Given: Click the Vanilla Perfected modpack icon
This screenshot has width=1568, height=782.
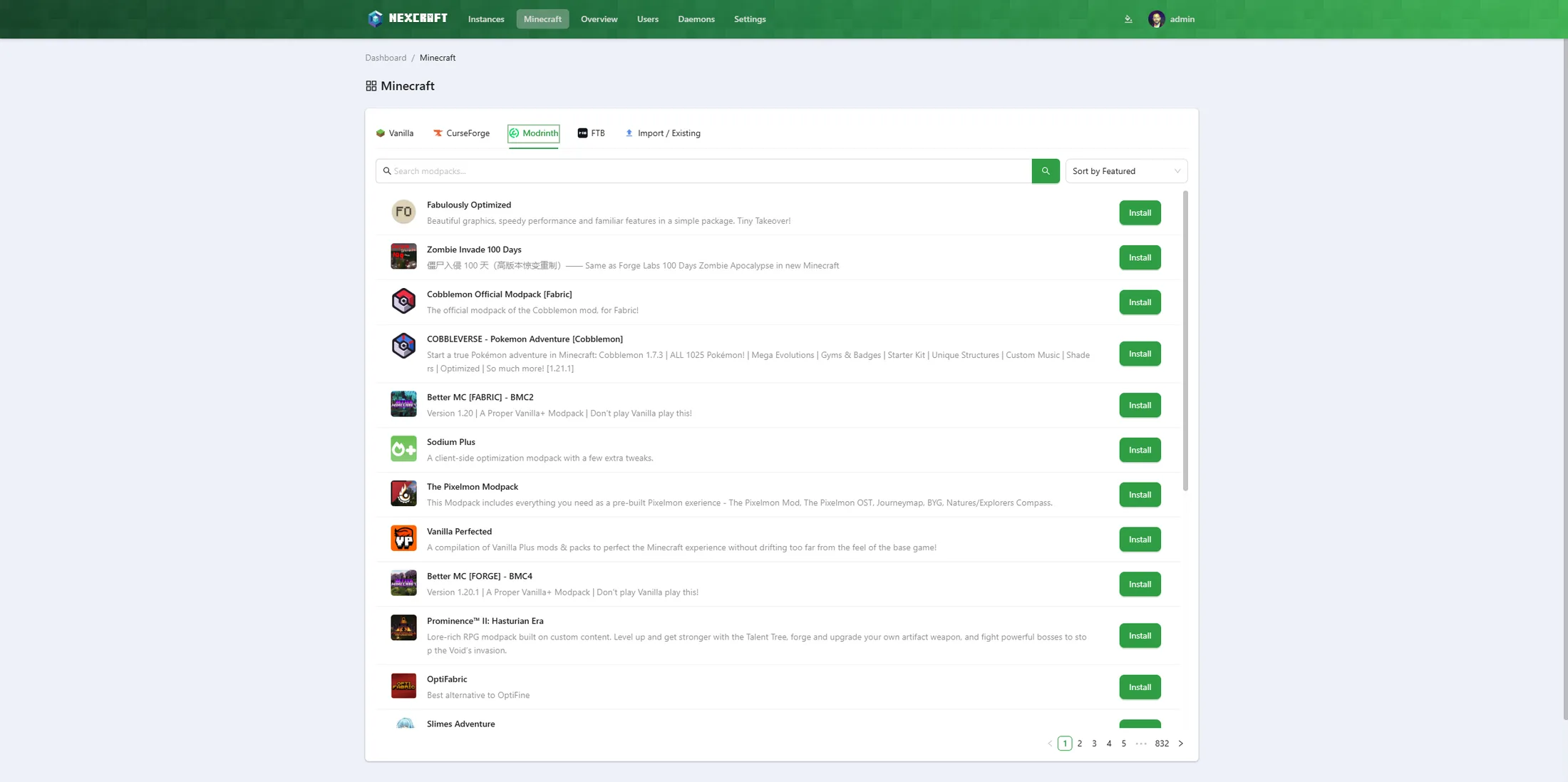Looking at the screenshot, I should coord(403,538).
